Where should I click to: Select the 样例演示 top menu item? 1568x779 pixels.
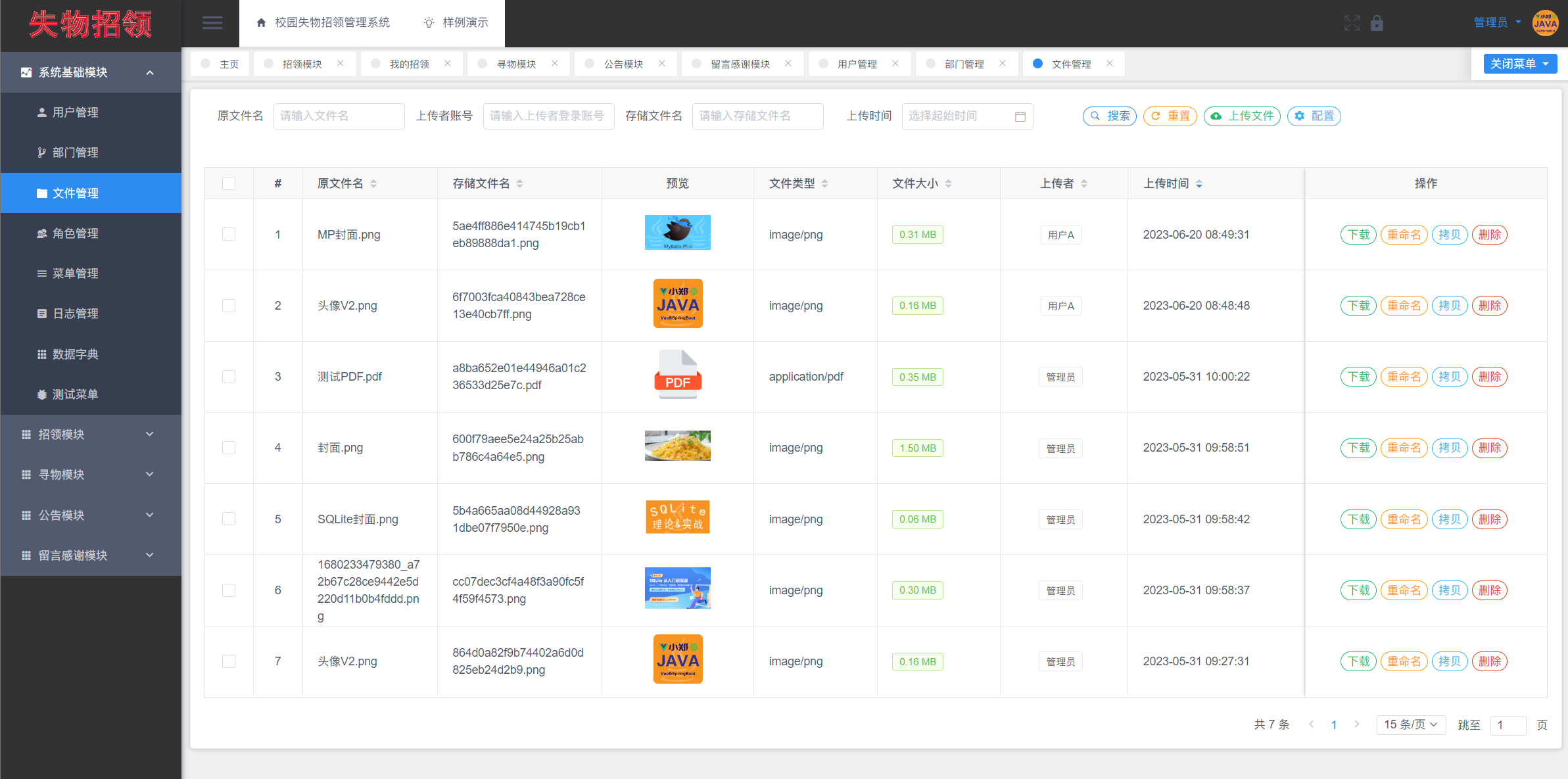tap(456, 22)
